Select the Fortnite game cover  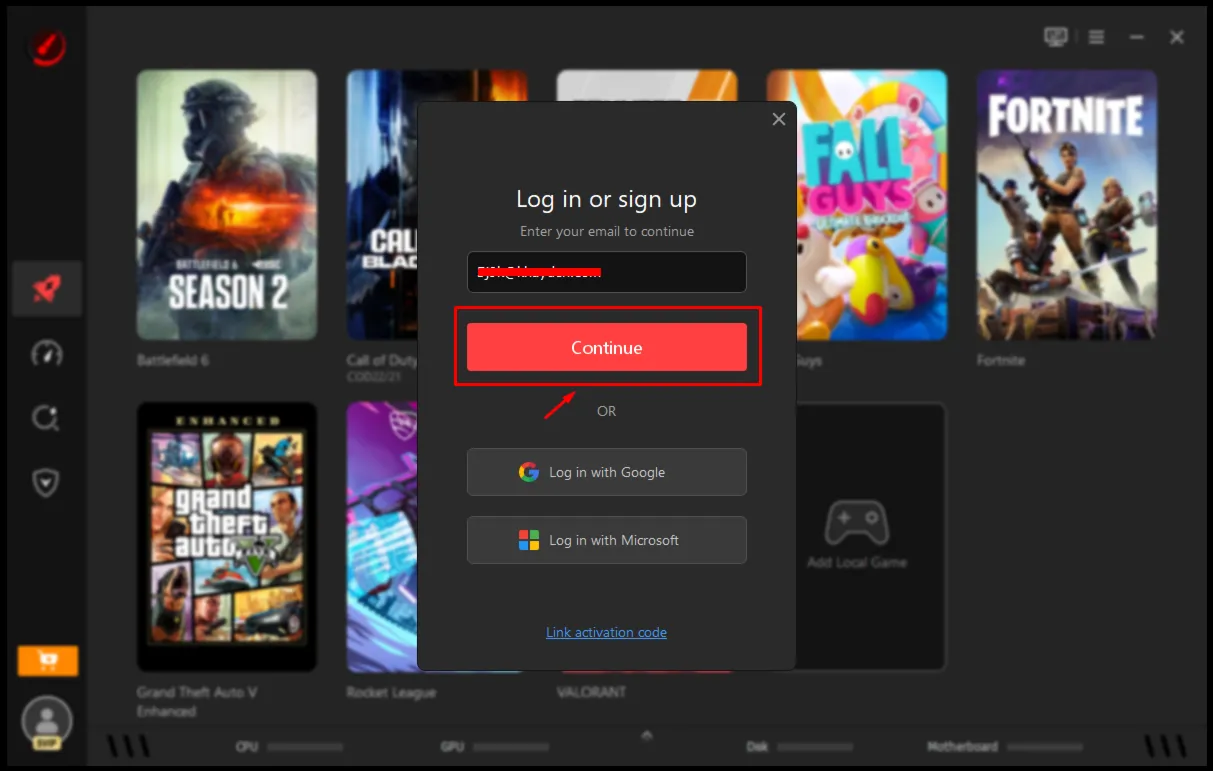(x=1067, y=205)
